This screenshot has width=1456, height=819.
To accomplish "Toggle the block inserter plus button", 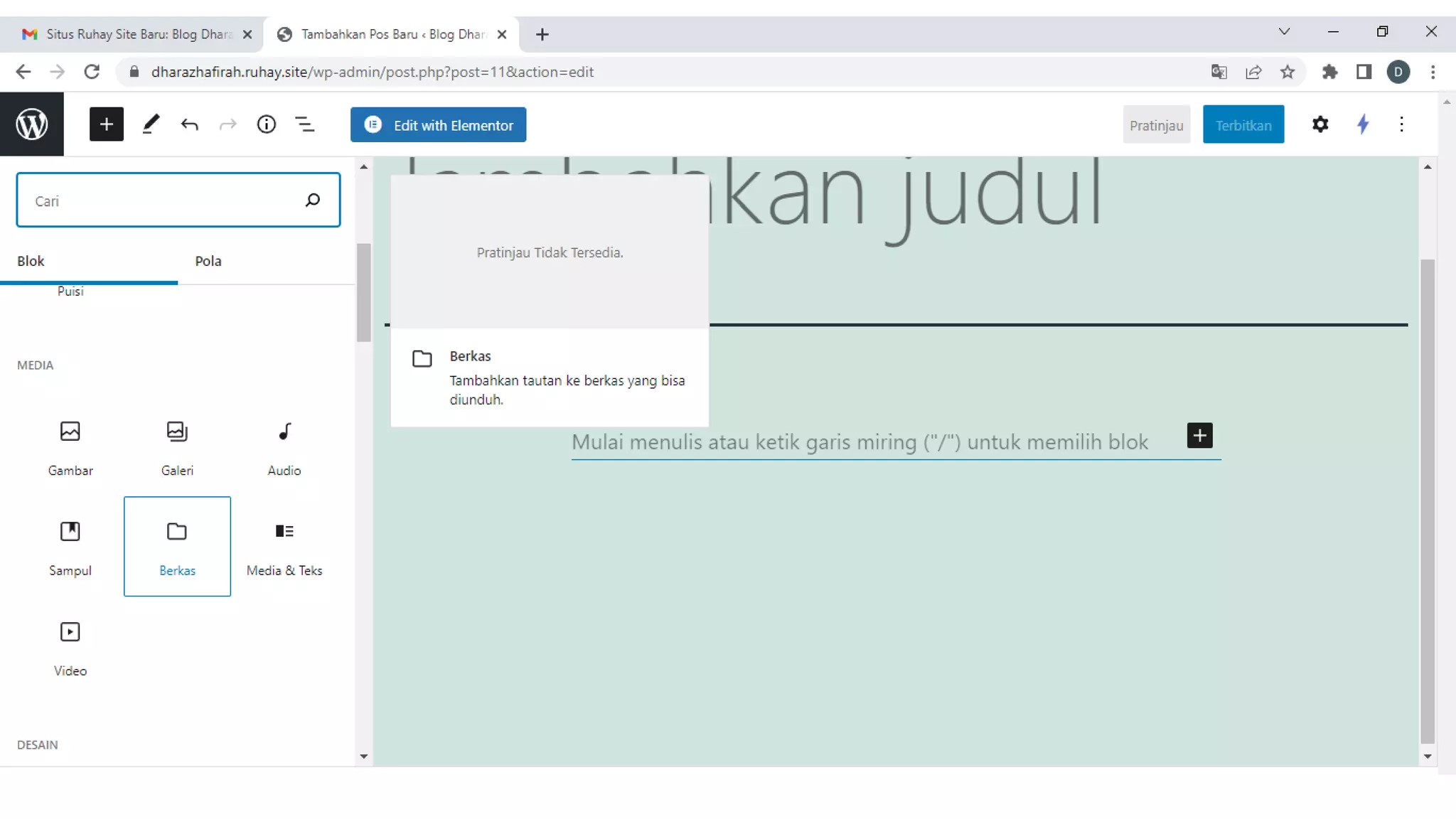I will [107, 124].
